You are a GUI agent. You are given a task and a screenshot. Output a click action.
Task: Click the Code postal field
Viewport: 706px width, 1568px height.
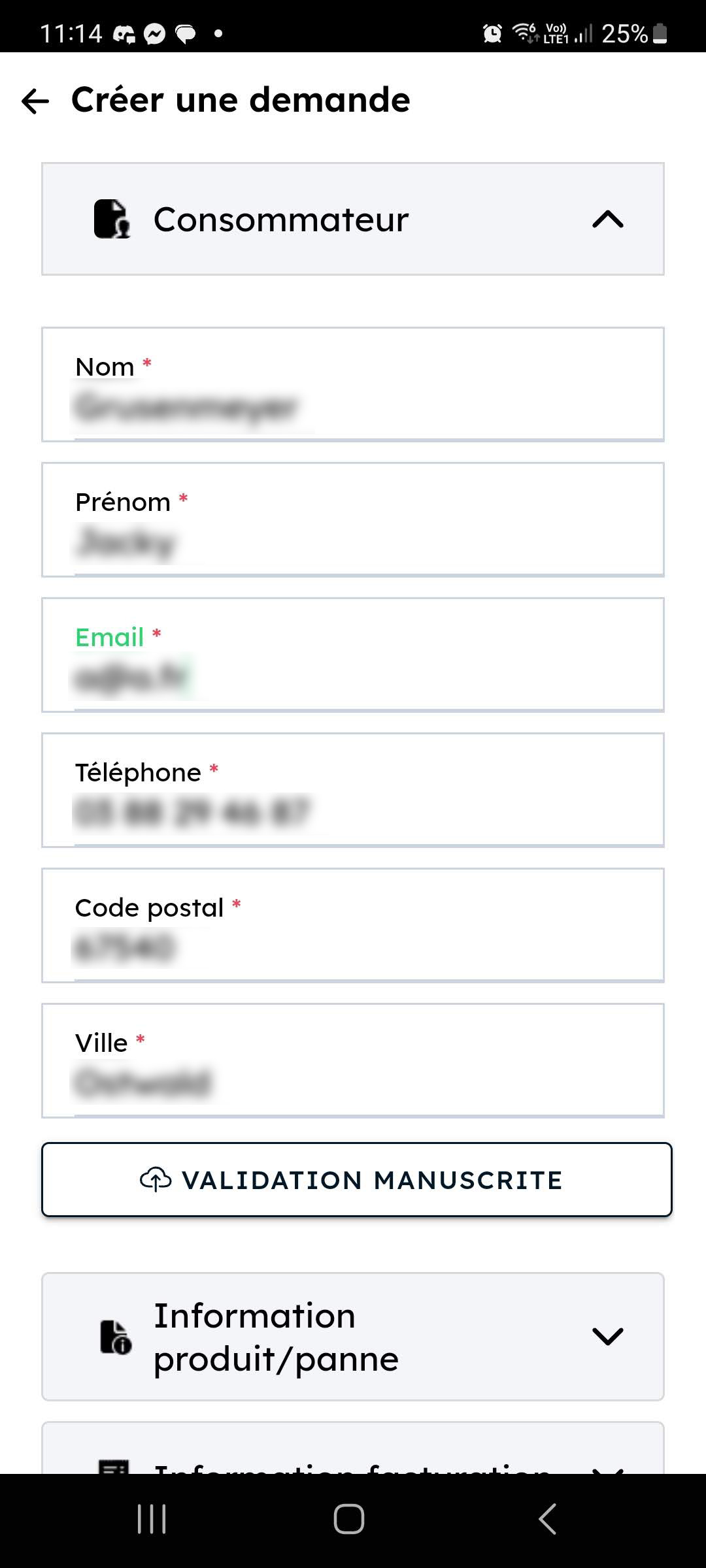(x=353, y=947)
